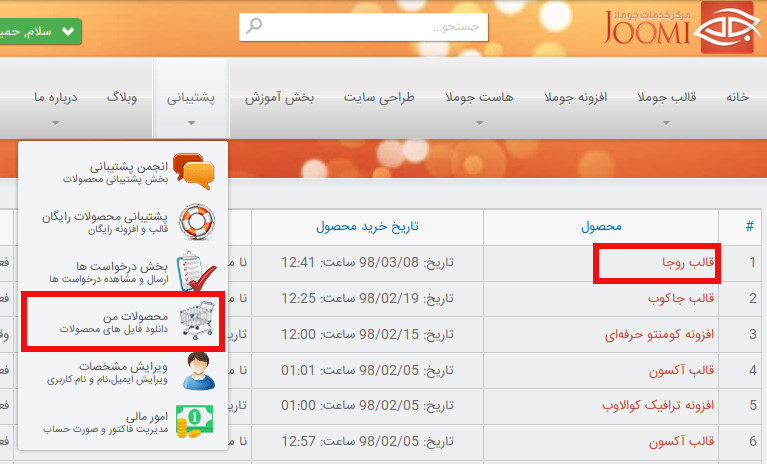Click the lifebuoy icon for free products support
This screenshot has width=767, height=464.
(x=196, y=221)
